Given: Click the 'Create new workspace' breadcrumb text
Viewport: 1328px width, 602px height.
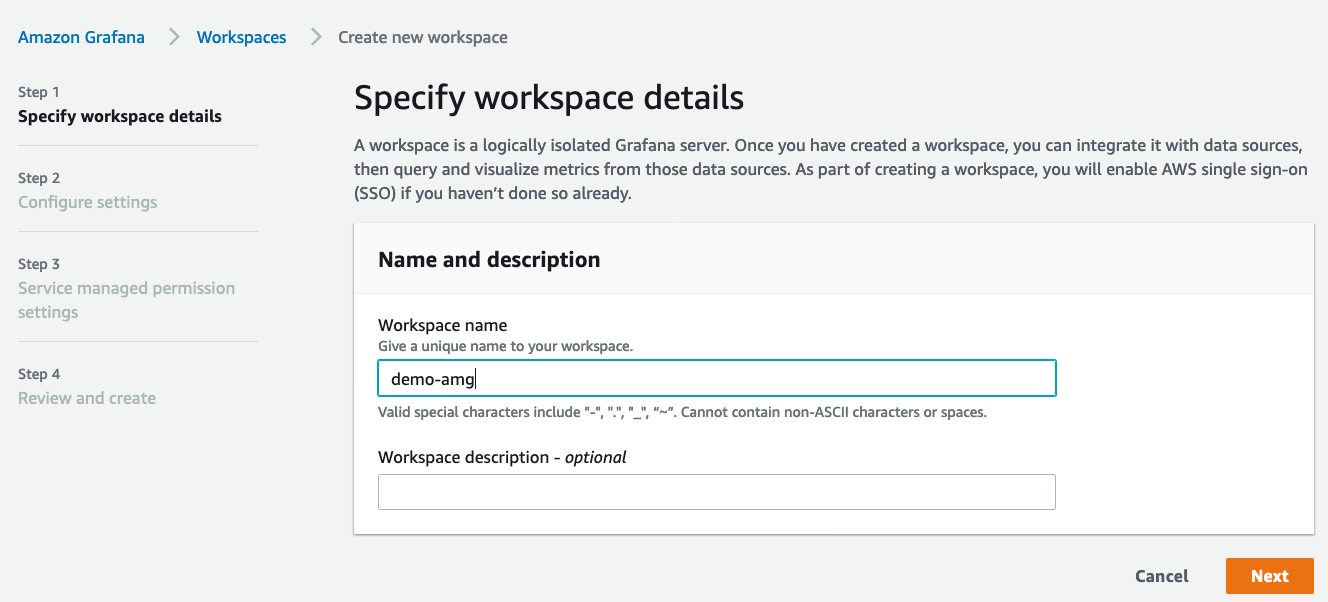Looking at the screenshot, I should point(423,37).
